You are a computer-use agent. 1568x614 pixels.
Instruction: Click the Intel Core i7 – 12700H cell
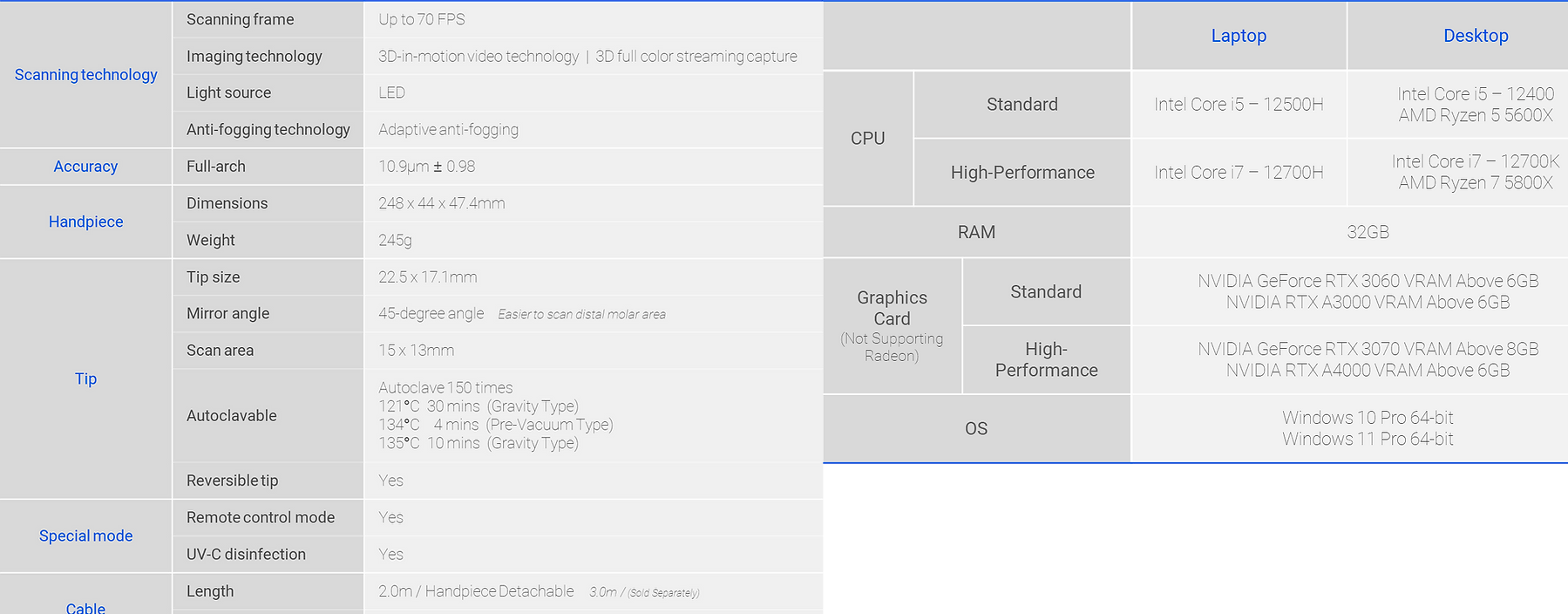pyautogui.click(x=1239, y=173)
